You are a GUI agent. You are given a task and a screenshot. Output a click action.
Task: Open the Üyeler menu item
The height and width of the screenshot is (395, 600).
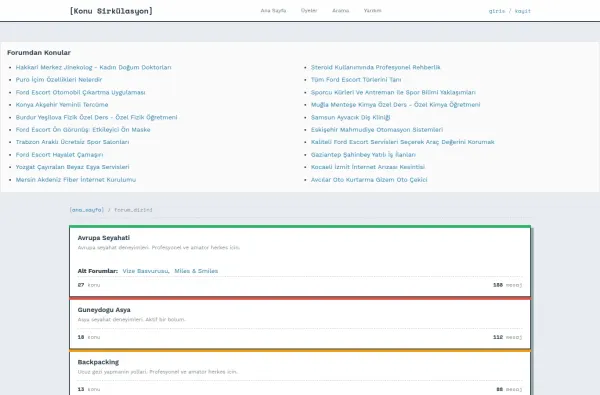point(309,11)
